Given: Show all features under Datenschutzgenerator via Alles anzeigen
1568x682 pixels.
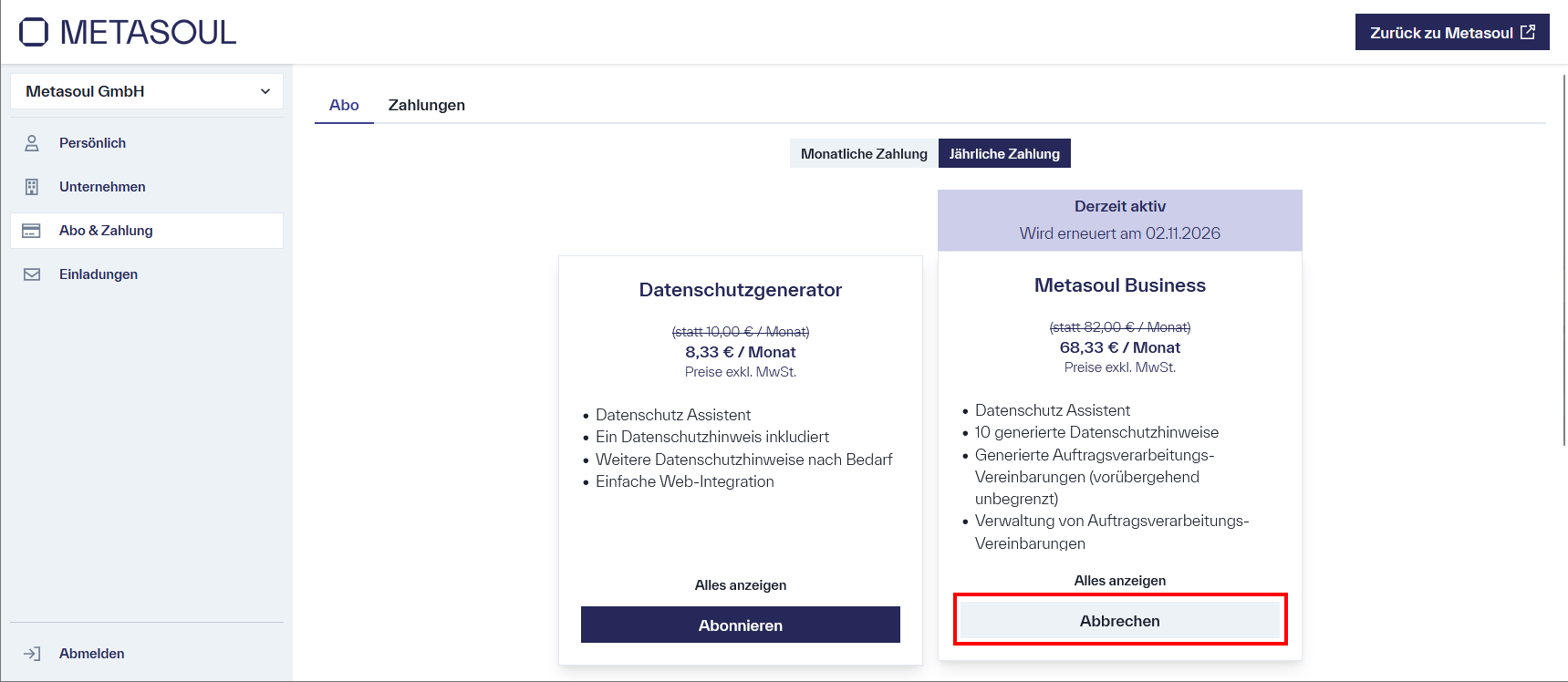Looking at the screenshot, I should point(741,585).
